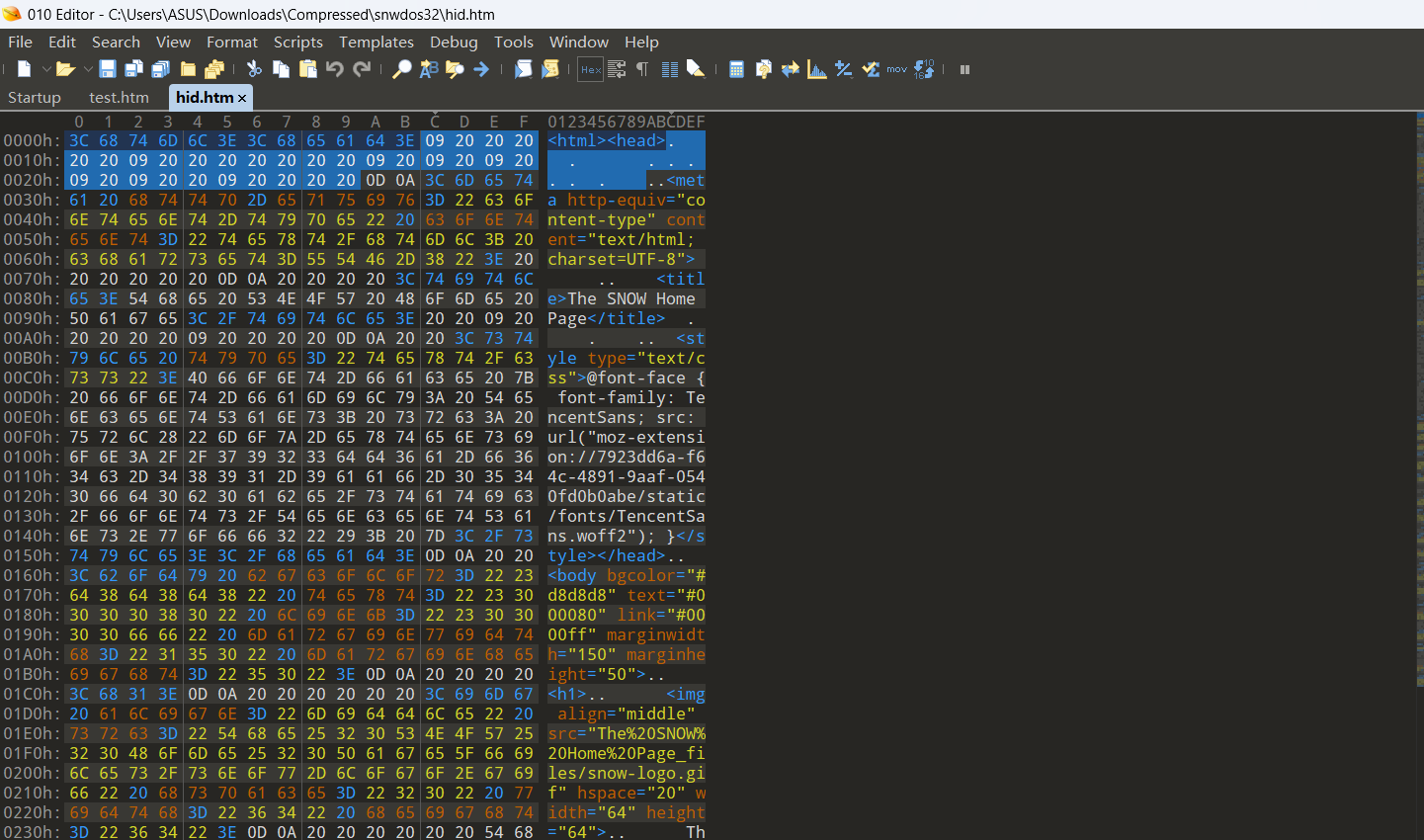Expand the Open file dropdown arrow
This screenshot has width=1424, height=840.
coord(88,69)
